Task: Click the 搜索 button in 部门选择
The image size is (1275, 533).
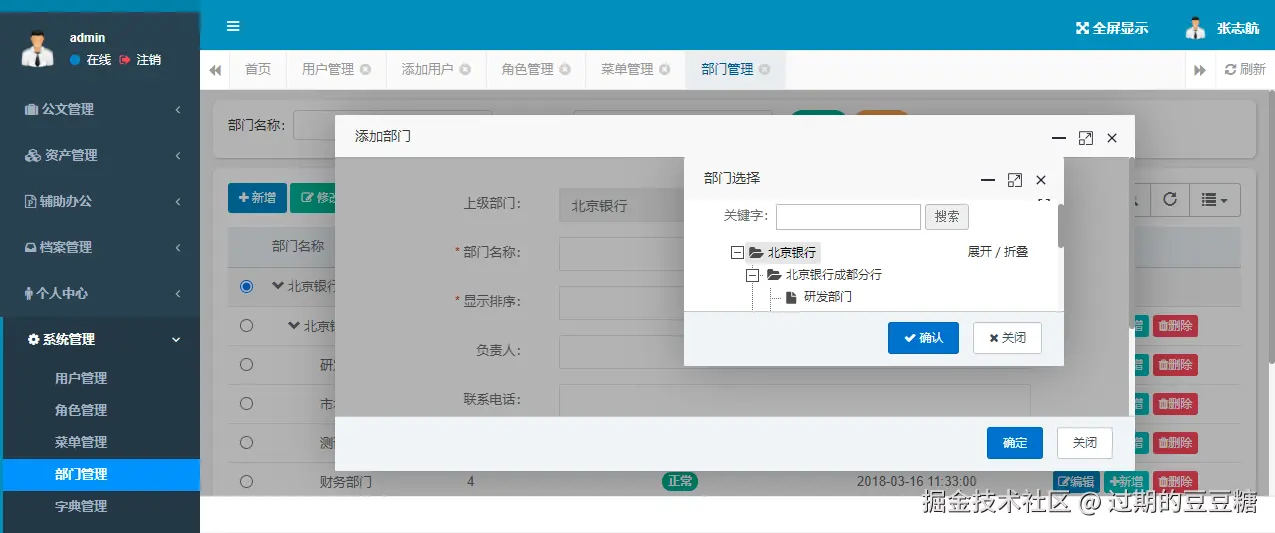Action: [947, 217]
